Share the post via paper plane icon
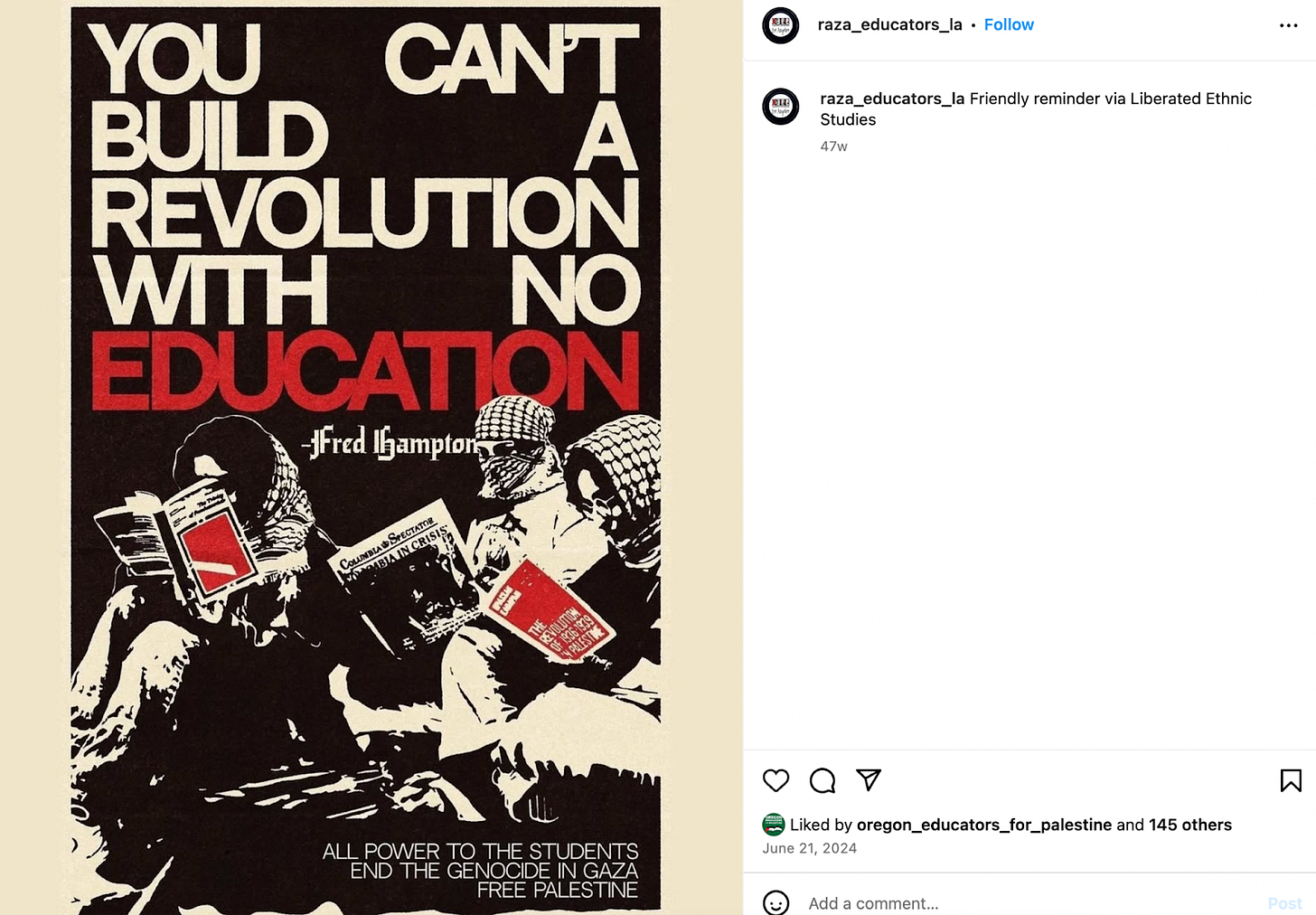 (x=869, y=780)
